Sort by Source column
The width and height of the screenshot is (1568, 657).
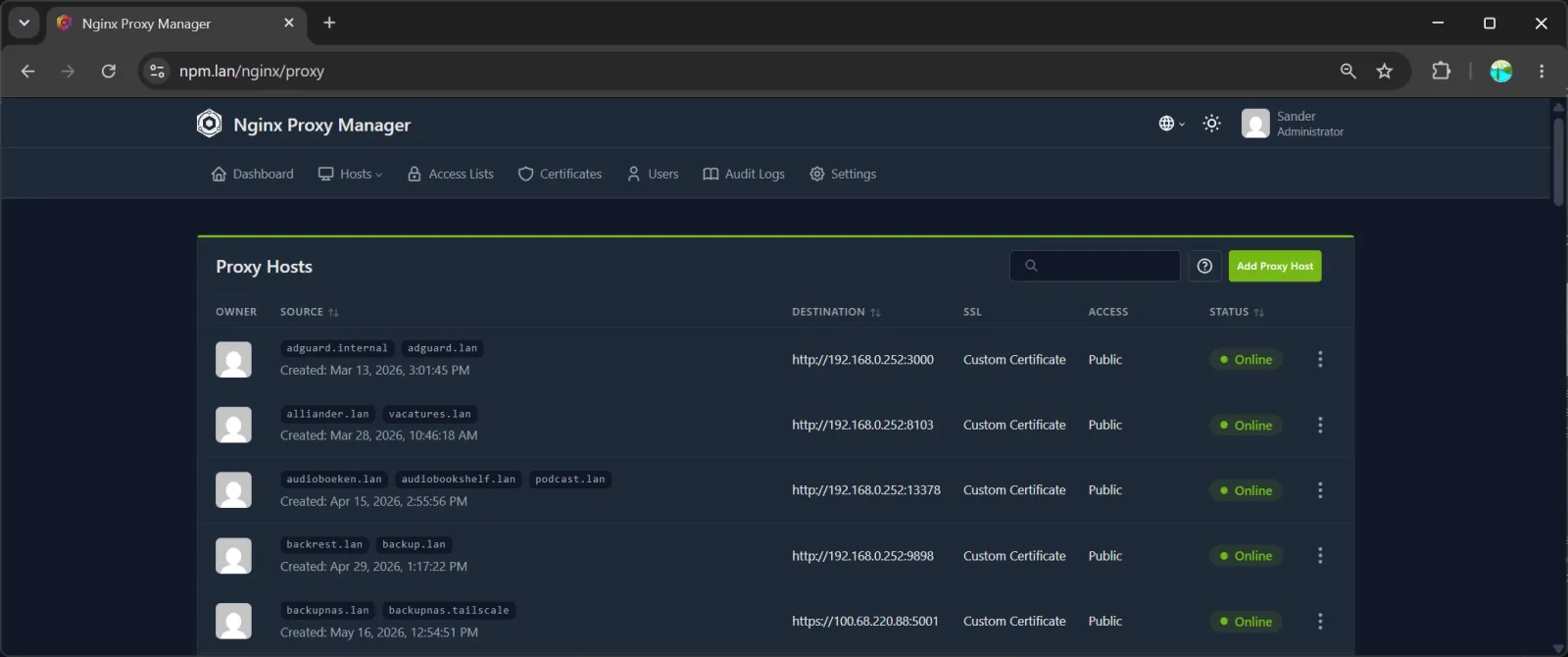tap(309, 312)
